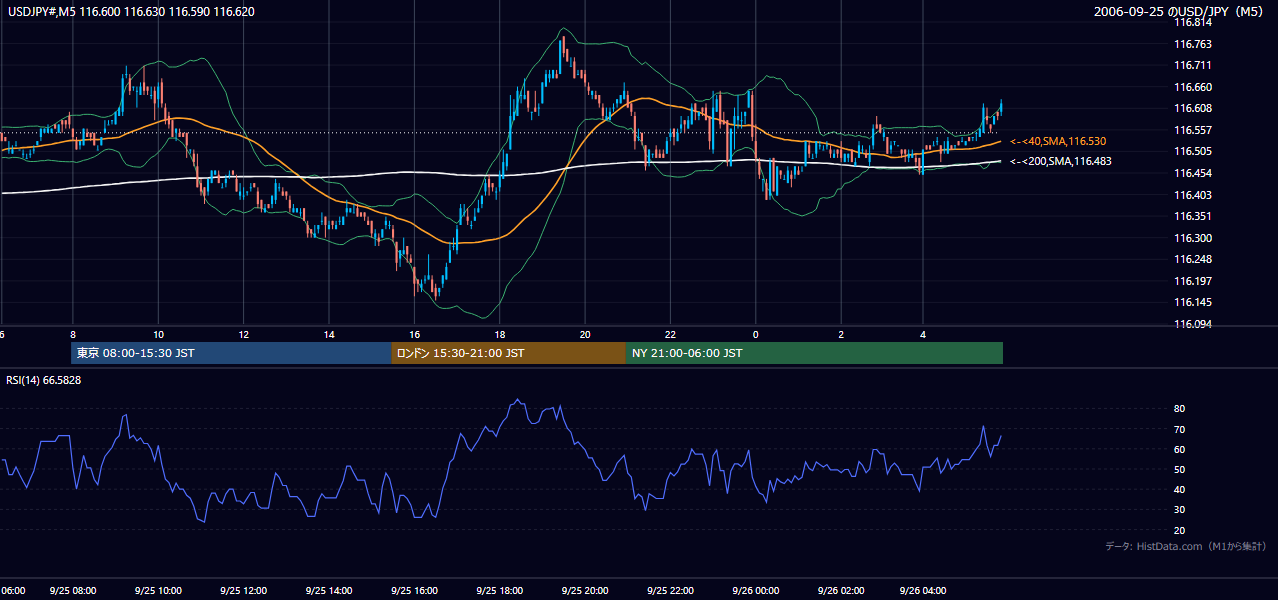This screenshot has width=1278, height=600.
Task: Click the RSI scale value 70
Action: pyautogui.click(x=1179, y=429)
